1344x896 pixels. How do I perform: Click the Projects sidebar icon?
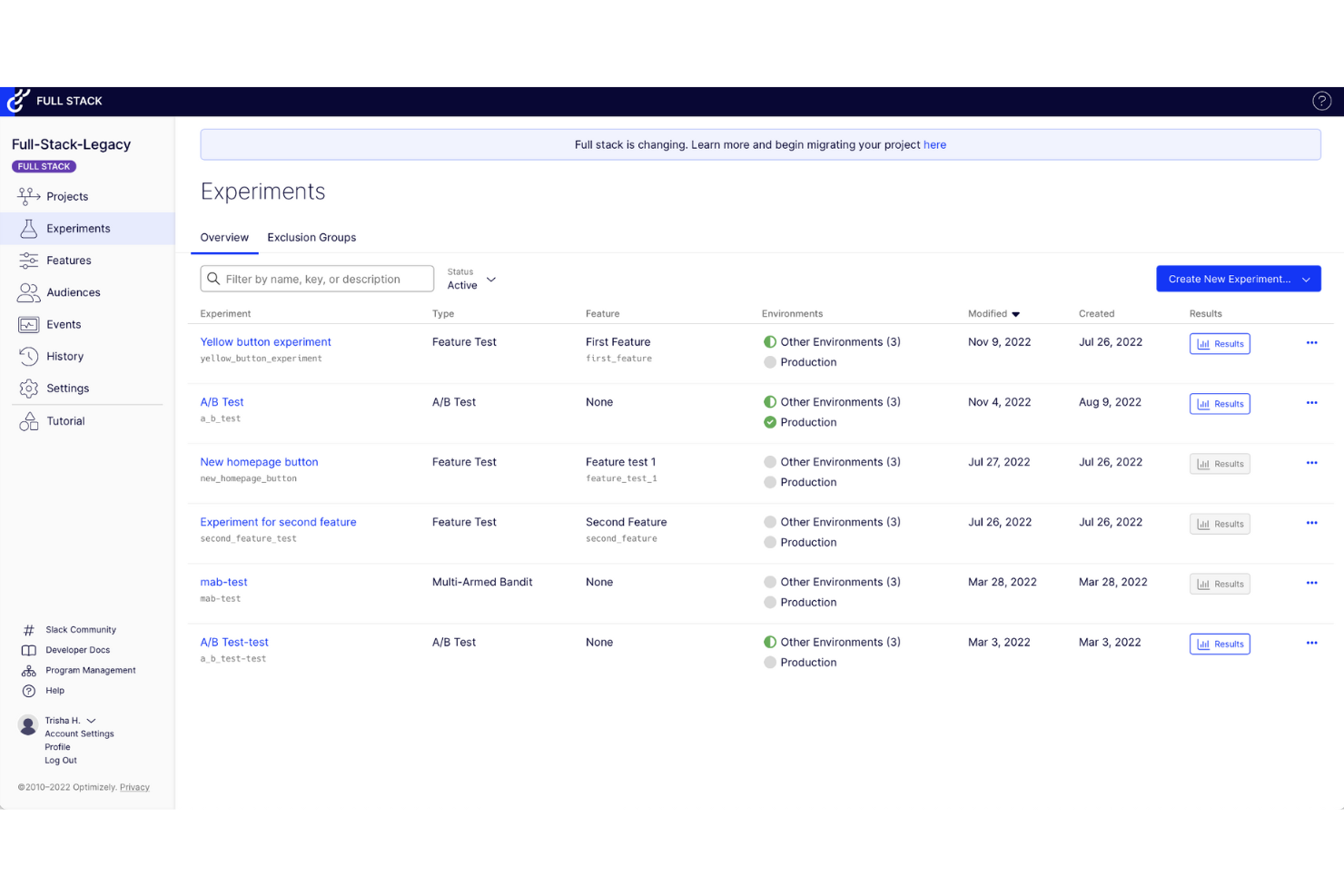point(29,196)
